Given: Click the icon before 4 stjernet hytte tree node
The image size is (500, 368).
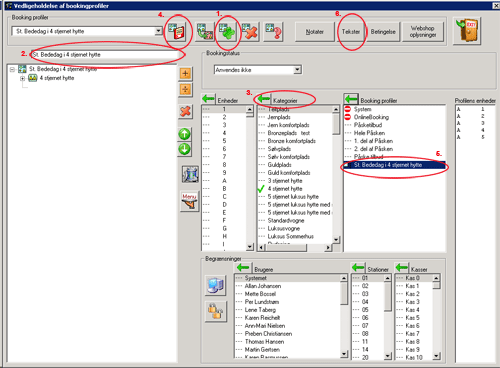Looking at the screenshot, I should pos(32,78).
